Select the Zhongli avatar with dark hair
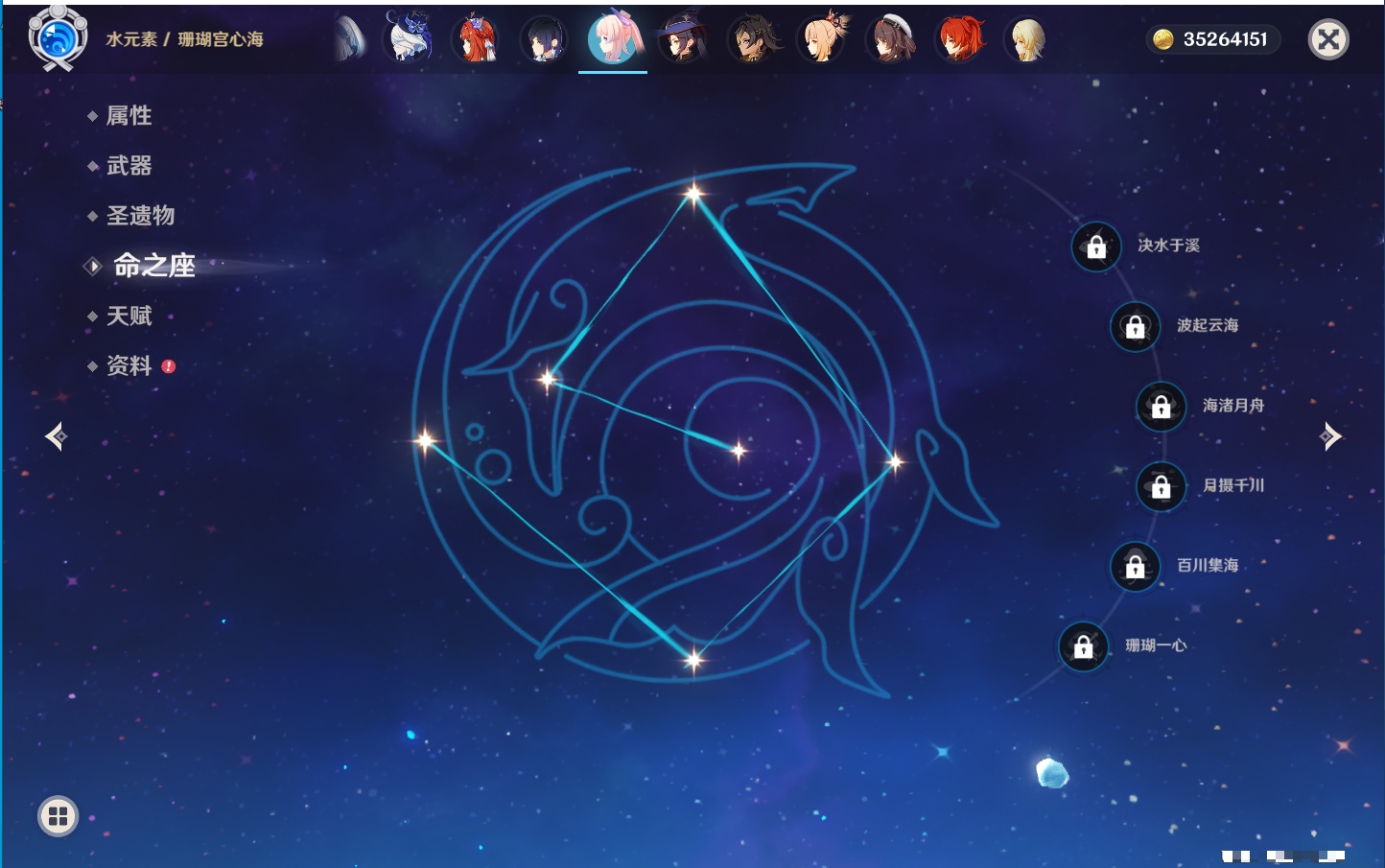This screenshot has height=868, width=1385. (x=753, y=39)
